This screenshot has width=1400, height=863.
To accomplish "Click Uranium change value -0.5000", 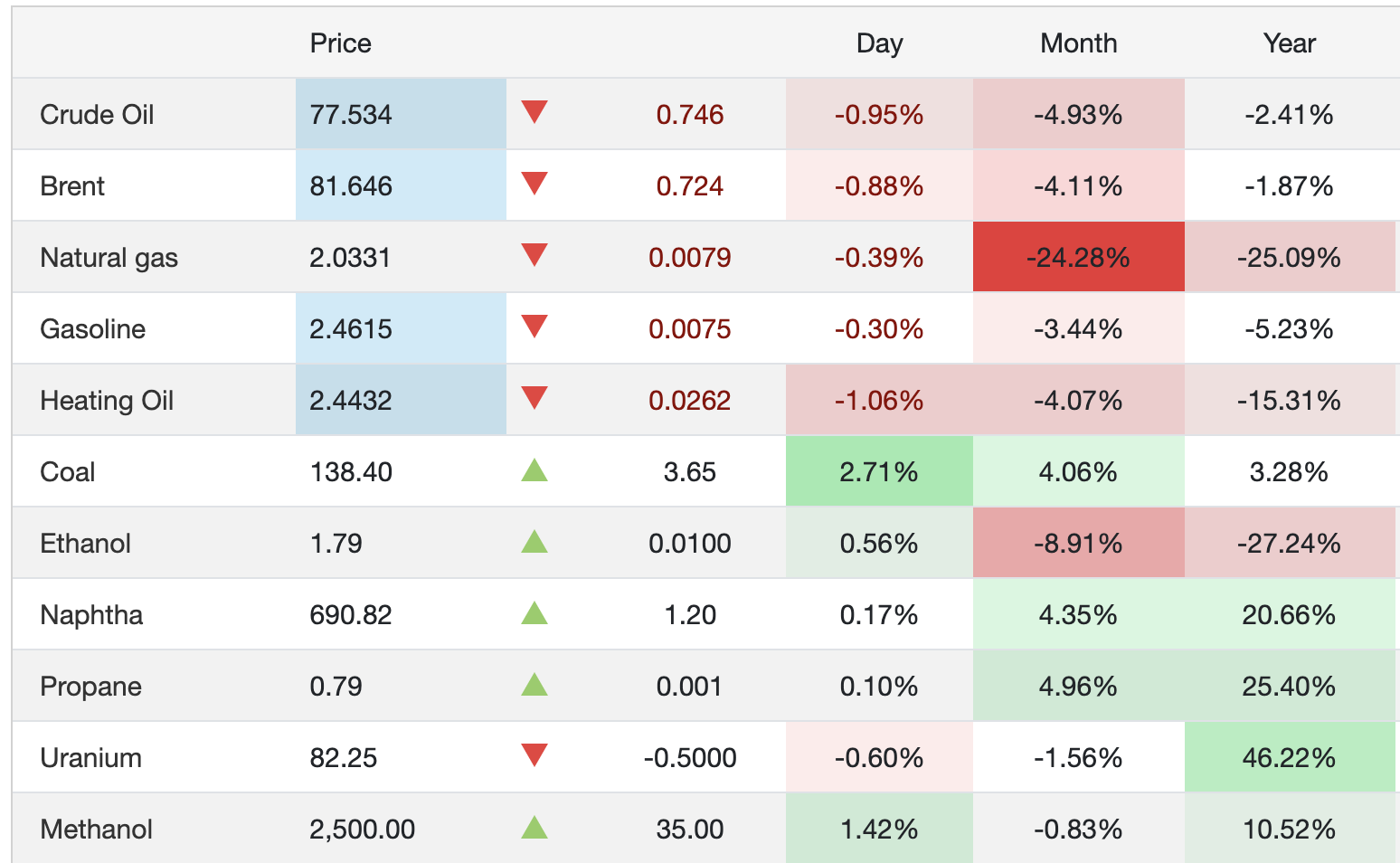I will pyautogui.click(x=690, y=758).
